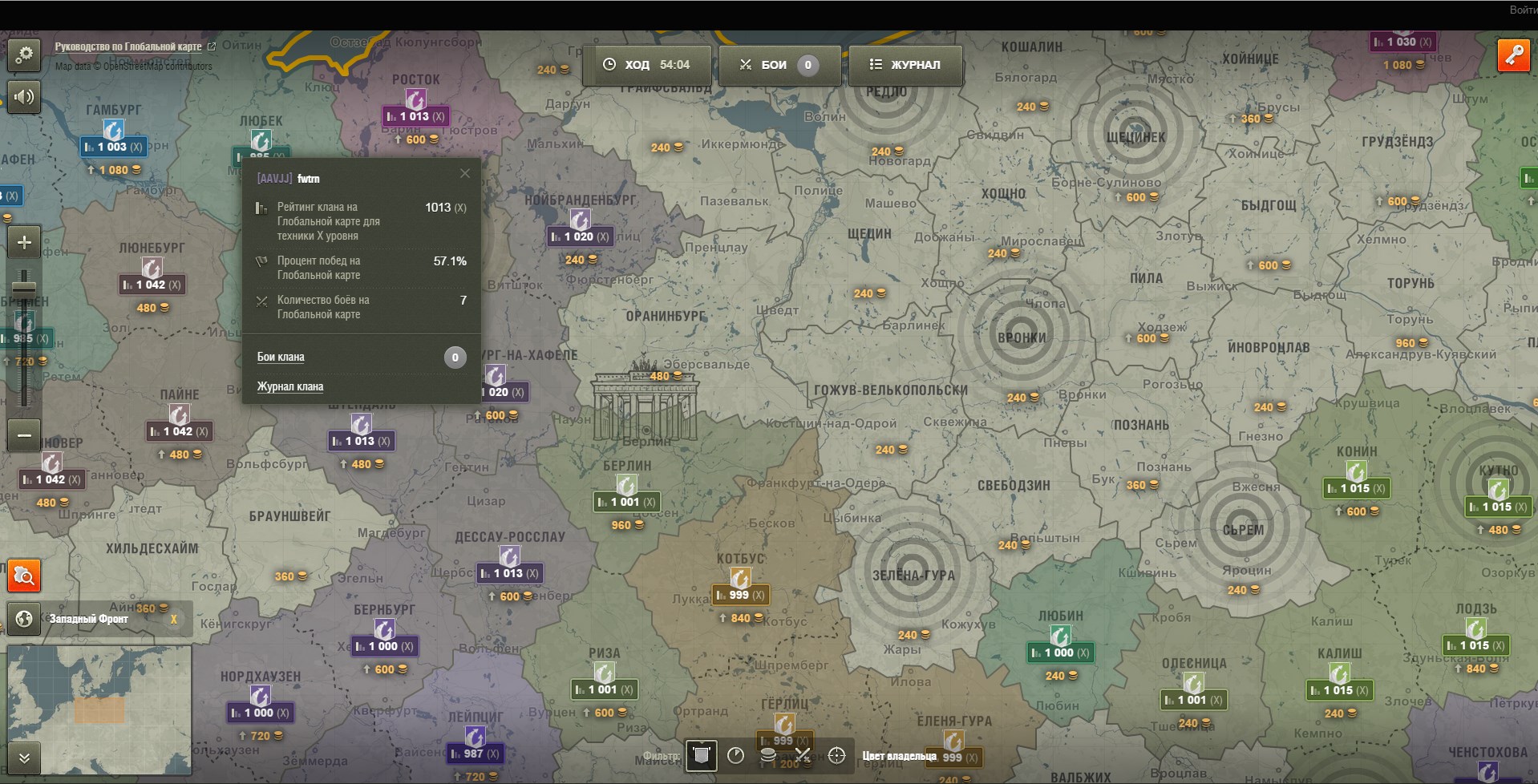1538x784 pixels.
Task: Click the Пайне clan emblem
Action: [179, 414]
